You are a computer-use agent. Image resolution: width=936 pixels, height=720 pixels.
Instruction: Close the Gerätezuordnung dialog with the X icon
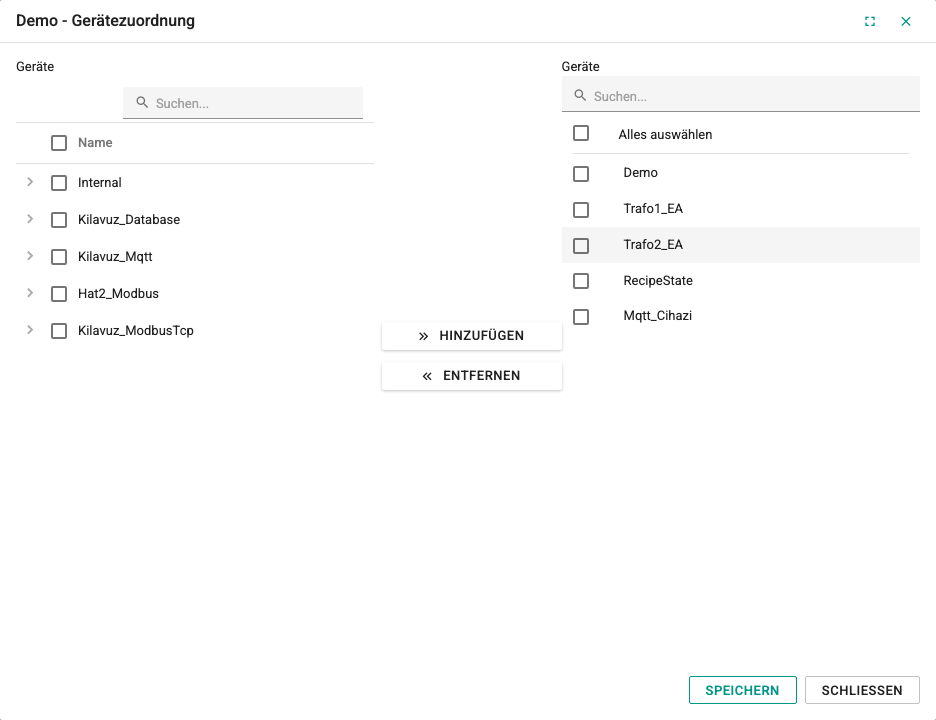906,21
